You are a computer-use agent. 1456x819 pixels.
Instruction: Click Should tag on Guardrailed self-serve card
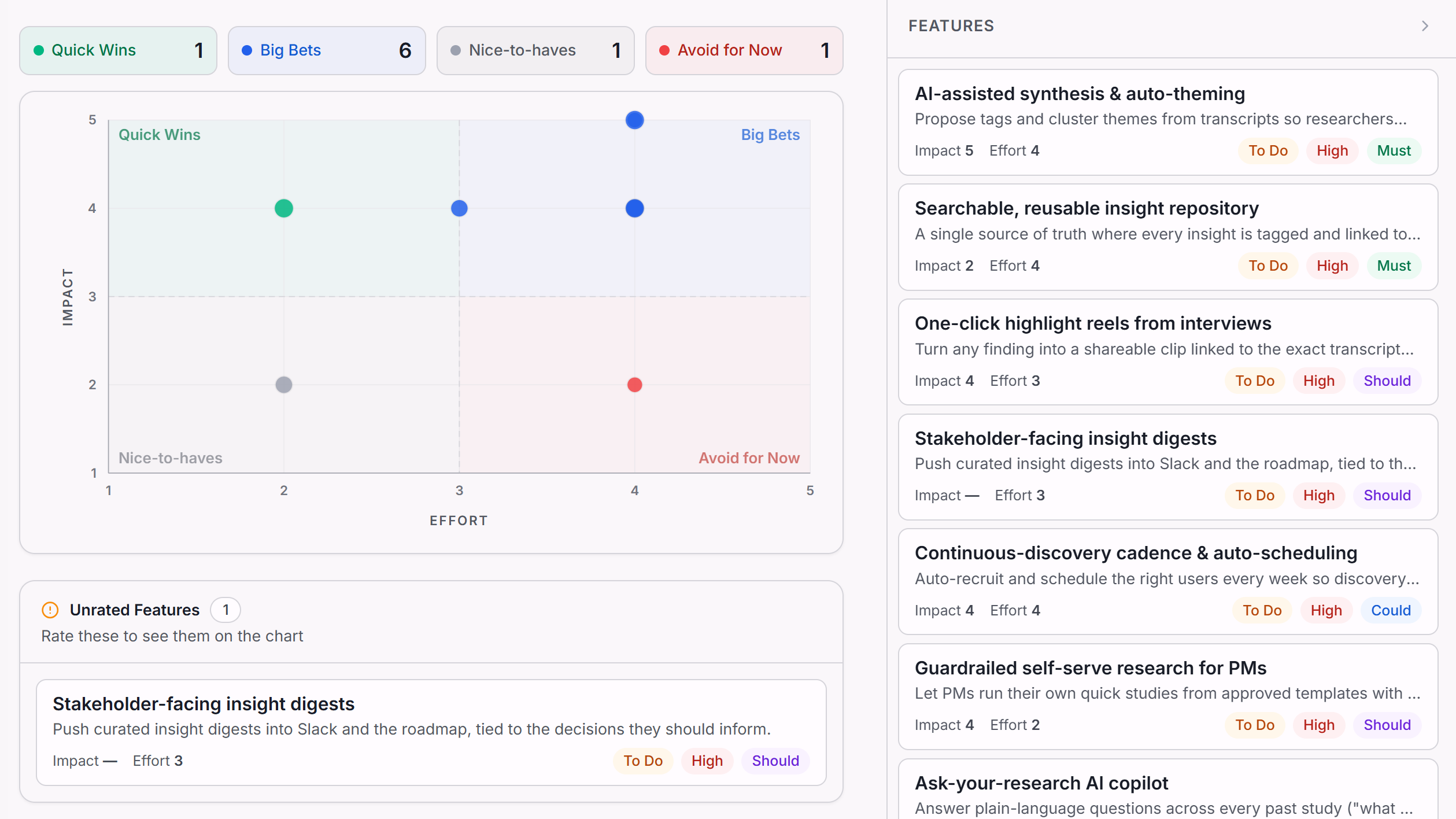click(1387, 725)
